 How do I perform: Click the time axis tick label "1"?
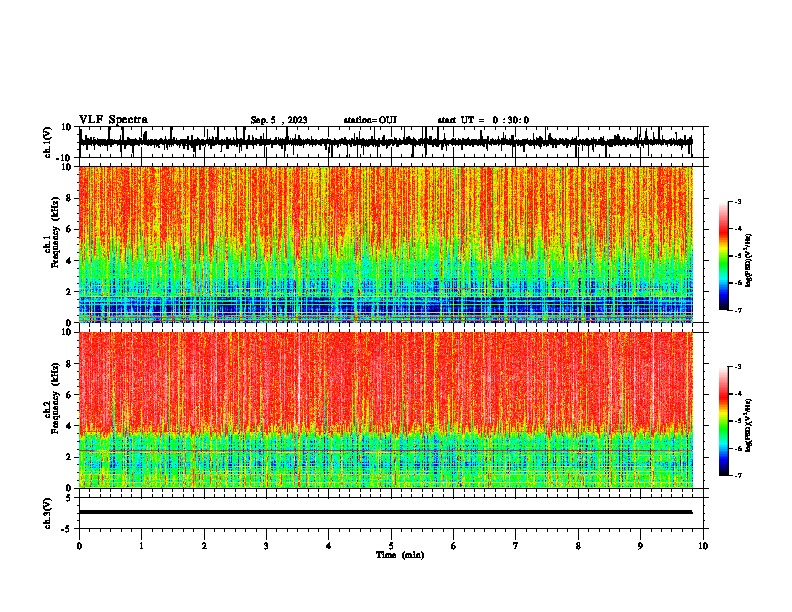point(141,546)
